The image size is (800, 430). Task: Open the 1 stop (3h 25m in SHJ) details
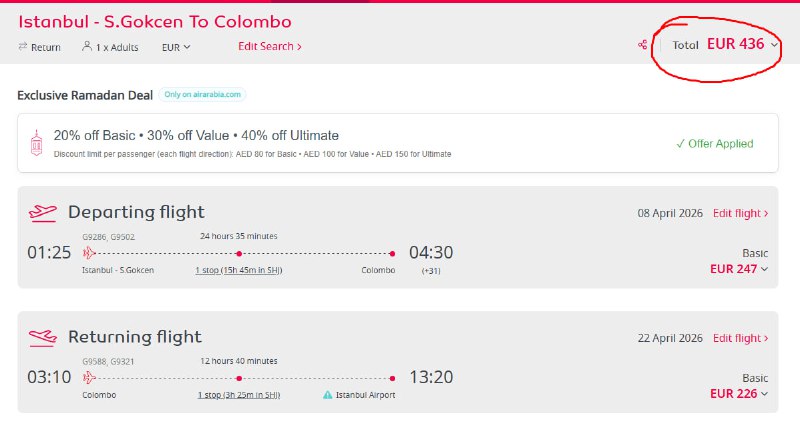click(238, 395)
